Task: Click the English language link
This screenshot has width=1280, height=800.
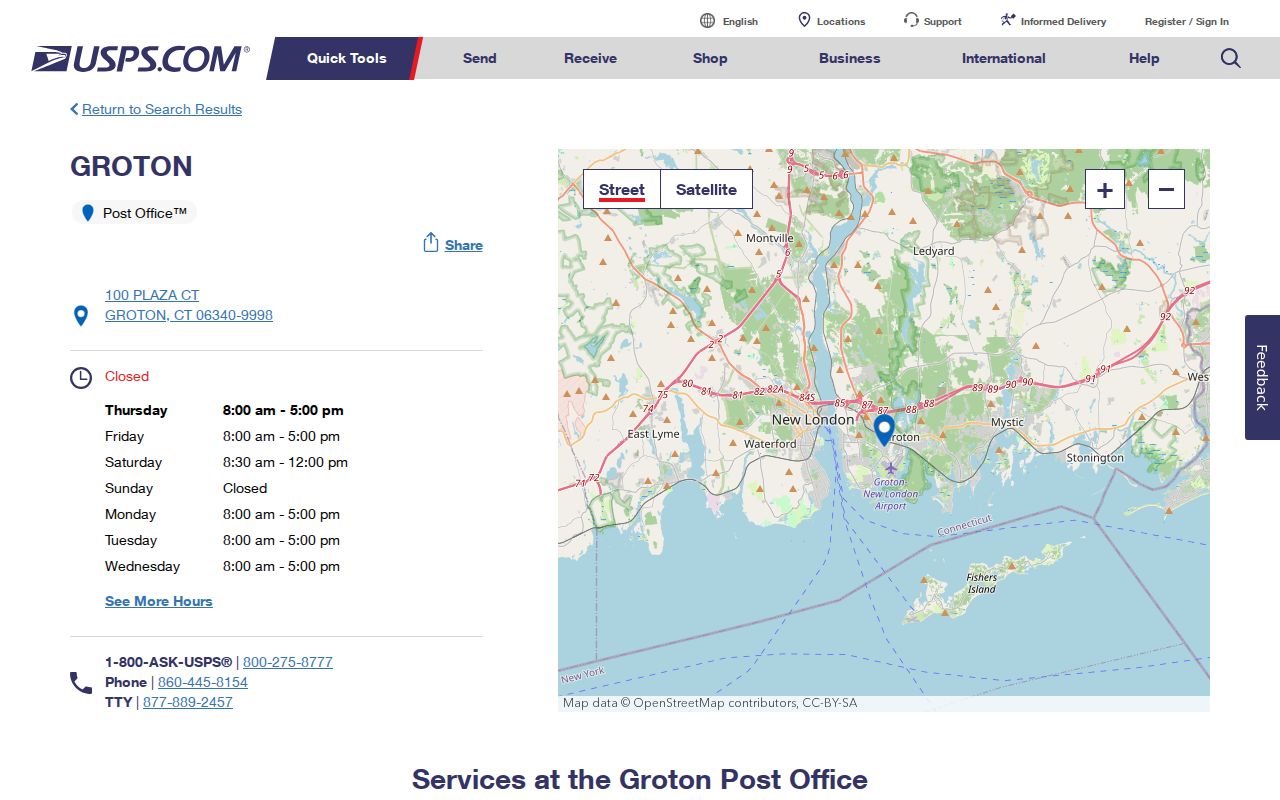Action: (740, 21)
